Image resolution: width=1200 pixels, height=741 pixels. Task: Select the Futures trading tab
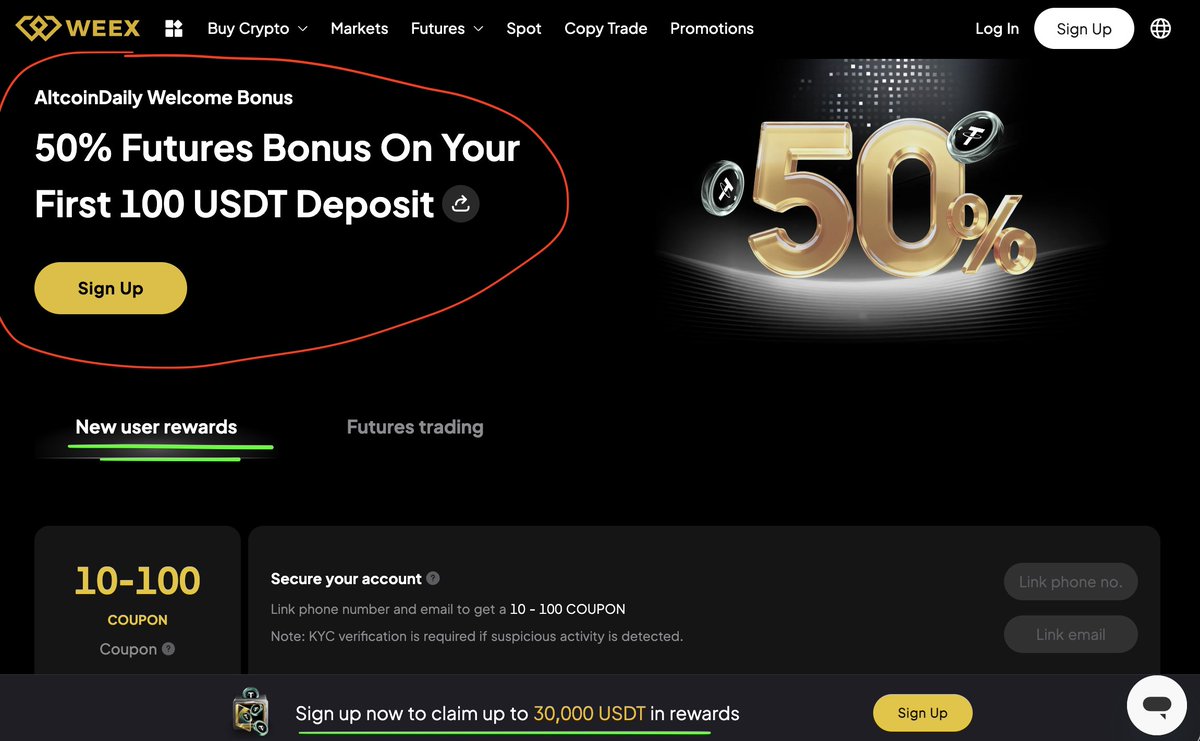click(415, 427)
